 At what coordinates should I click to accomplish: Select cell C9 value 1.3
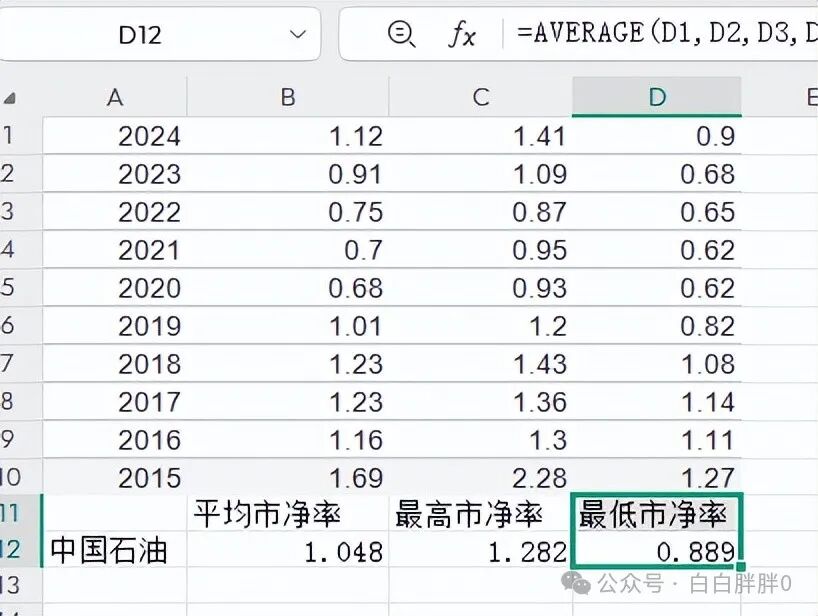click(x=480, y=440)
